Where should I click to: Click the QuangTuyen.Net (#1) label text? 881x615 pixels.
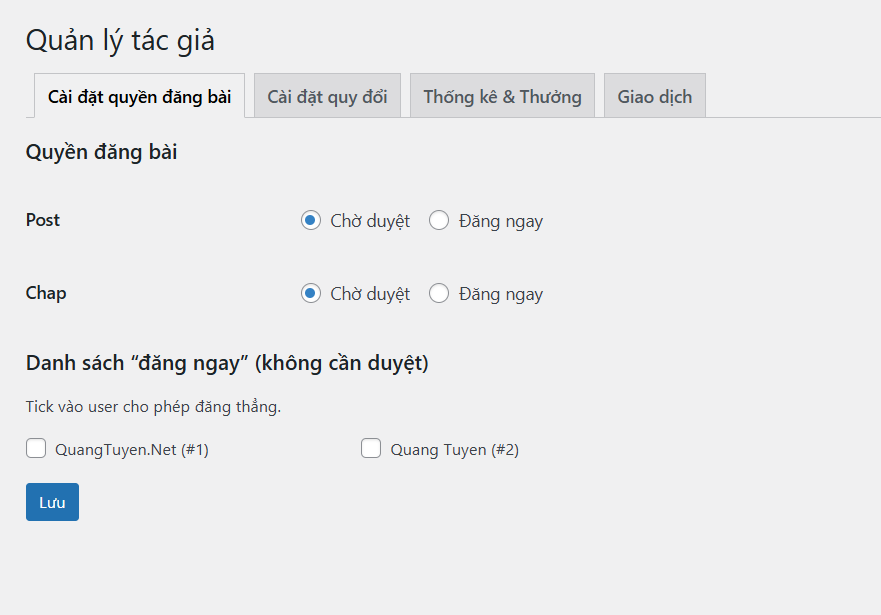coord(132,450)
